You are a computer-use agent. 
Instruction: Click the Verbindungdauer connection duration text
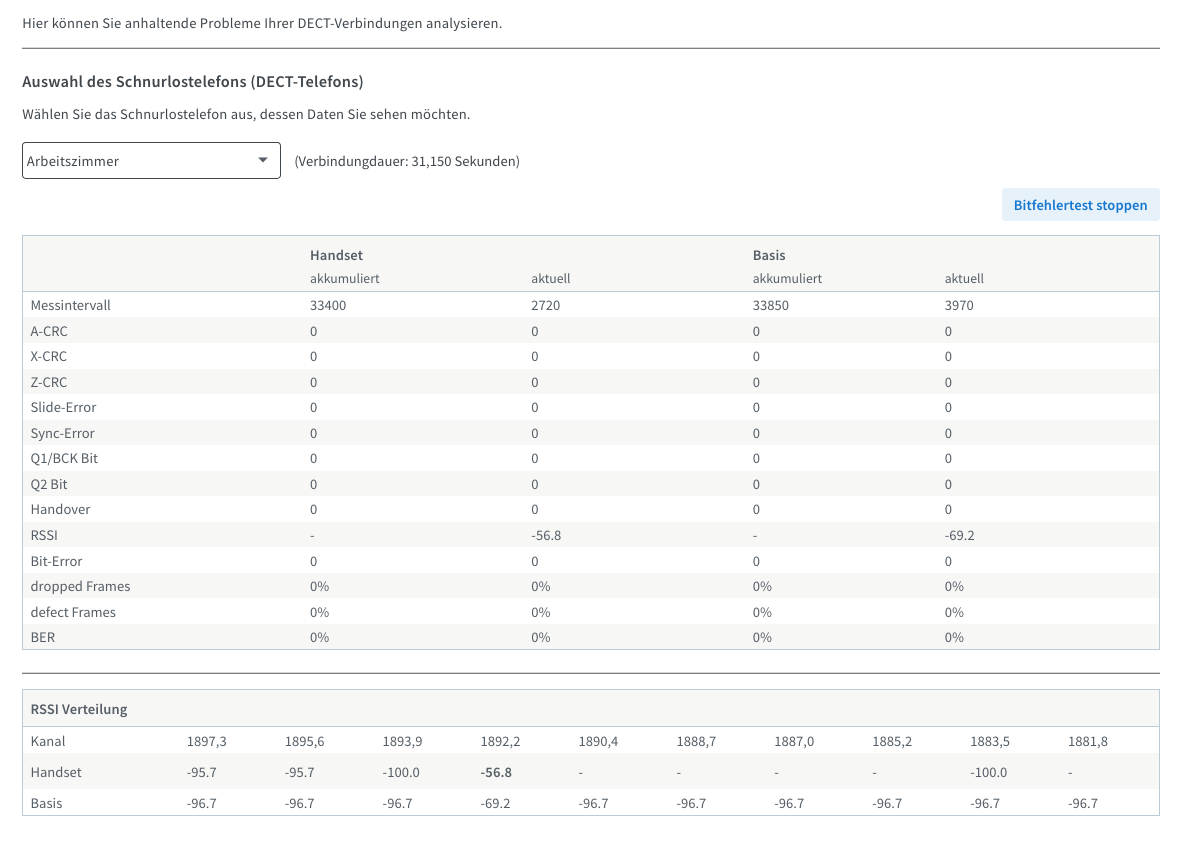click(x=407, y=161)
